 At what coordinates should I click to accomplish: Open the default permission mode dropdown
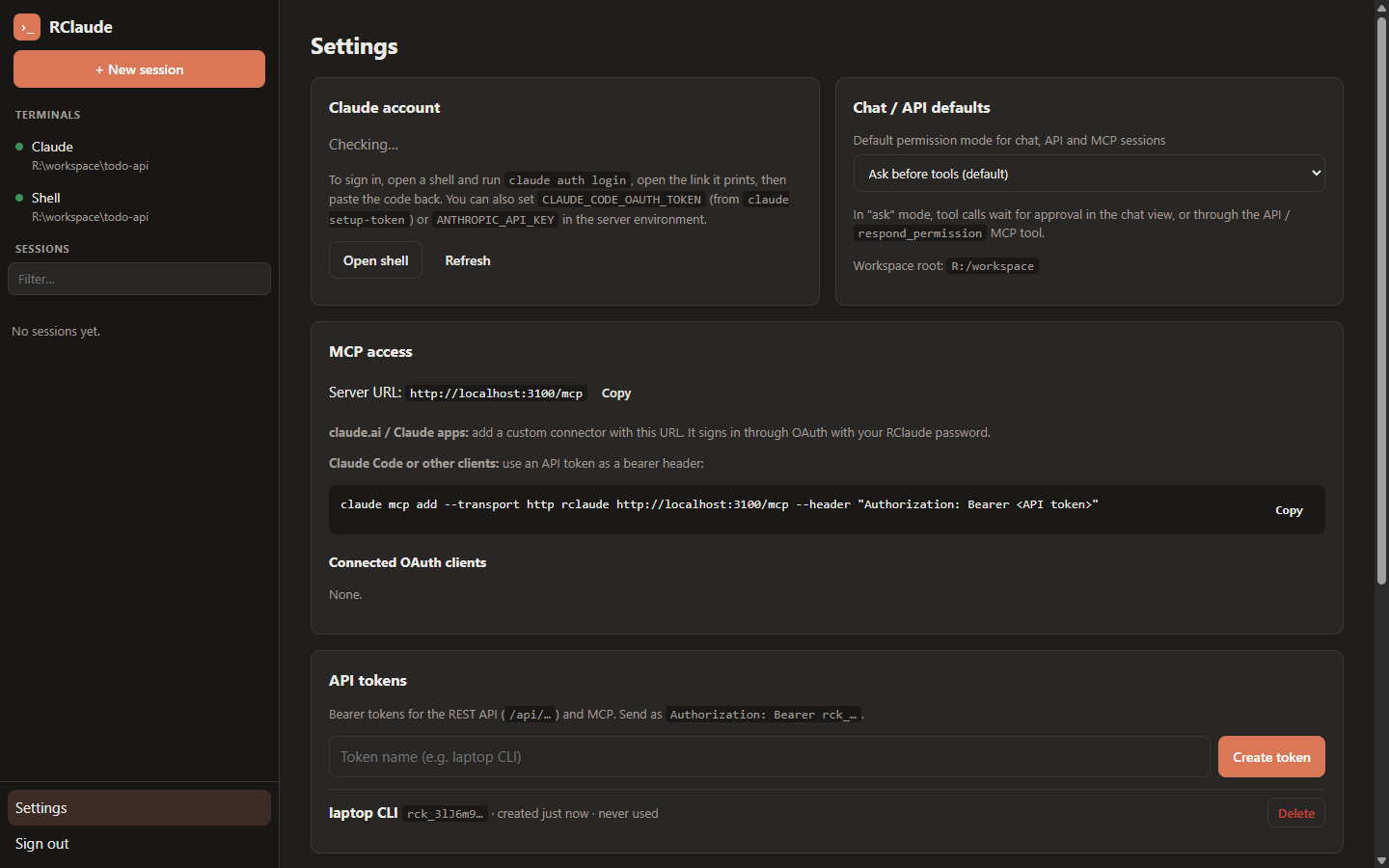(1089, 174)
